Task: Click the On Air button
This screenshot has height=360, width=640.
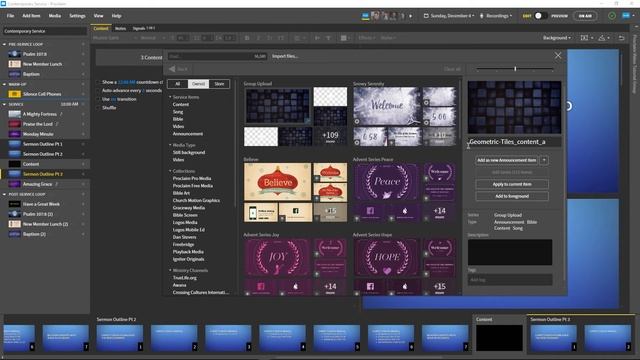Action: [585, 16]
